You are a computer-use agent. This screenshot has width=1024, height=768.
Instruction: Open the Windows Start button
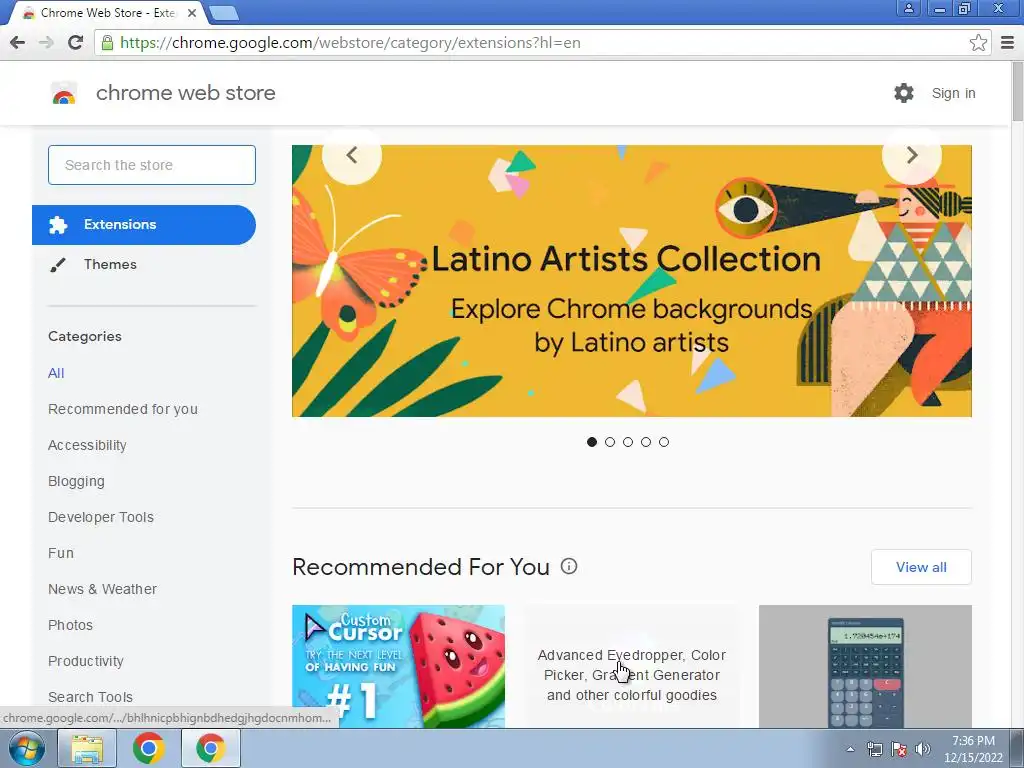[x=25, y=748]
